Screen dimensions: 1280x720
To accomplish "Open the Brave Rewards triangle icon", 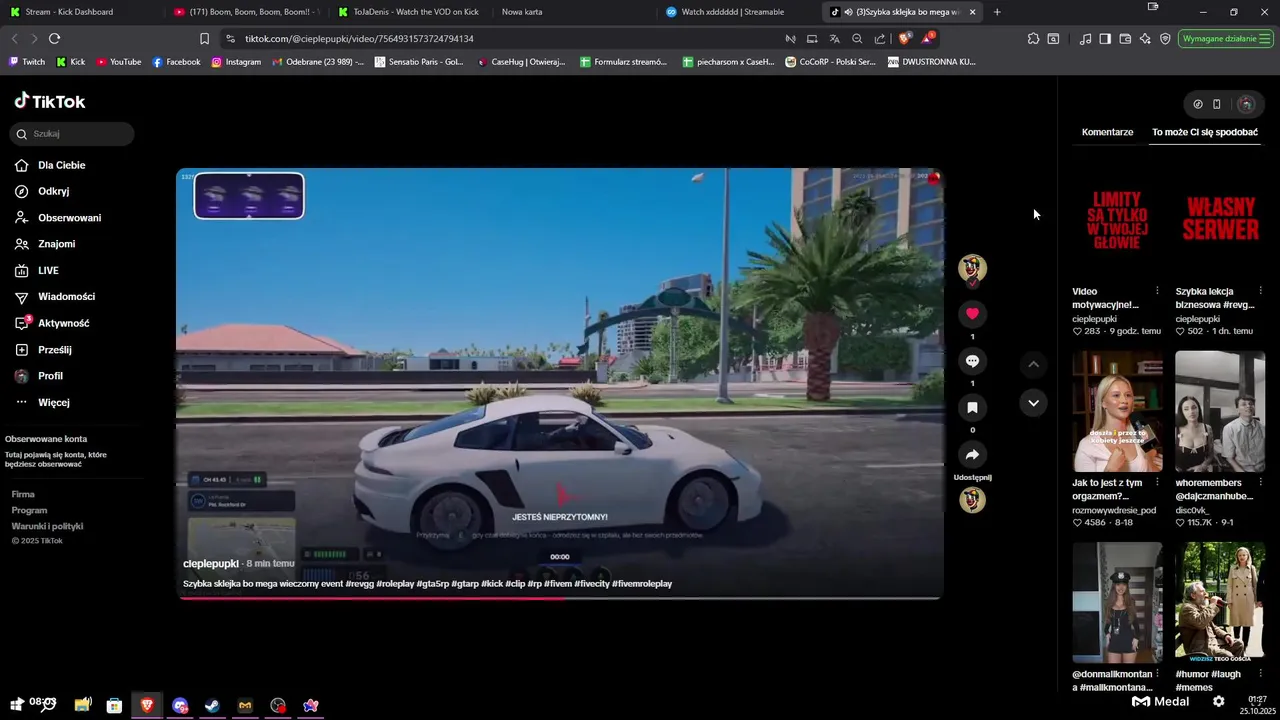I will click(927, 38).
